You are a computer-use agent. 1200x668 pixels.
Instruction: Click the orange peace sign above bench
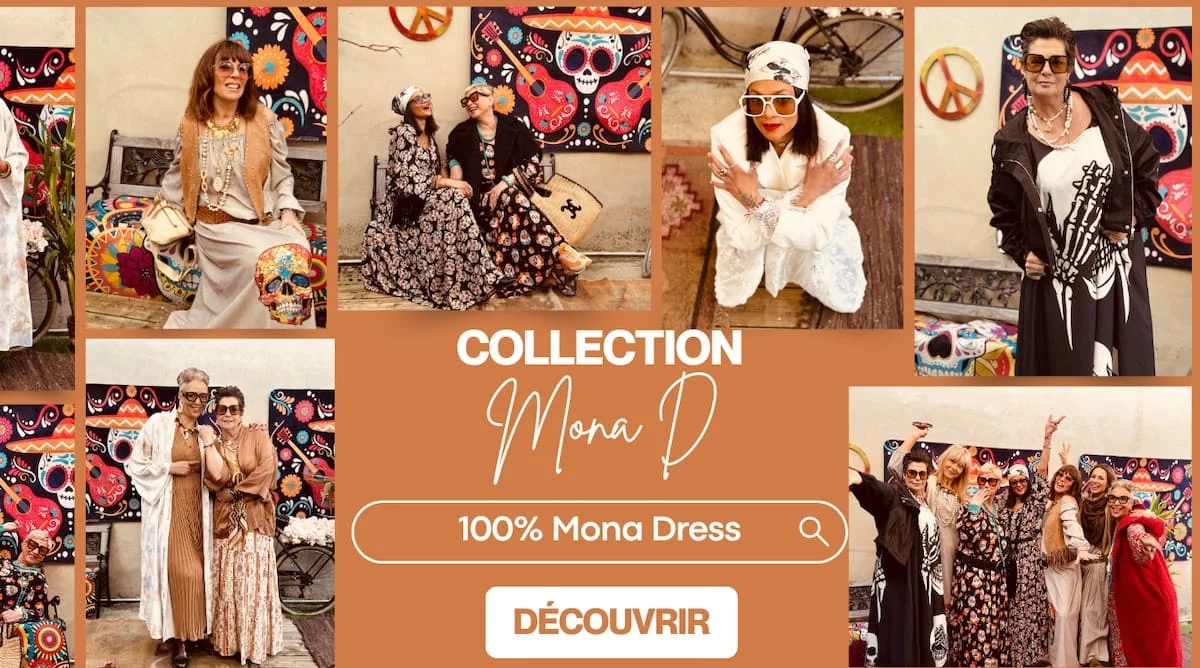pyautogui.click(x=421, y=23)
